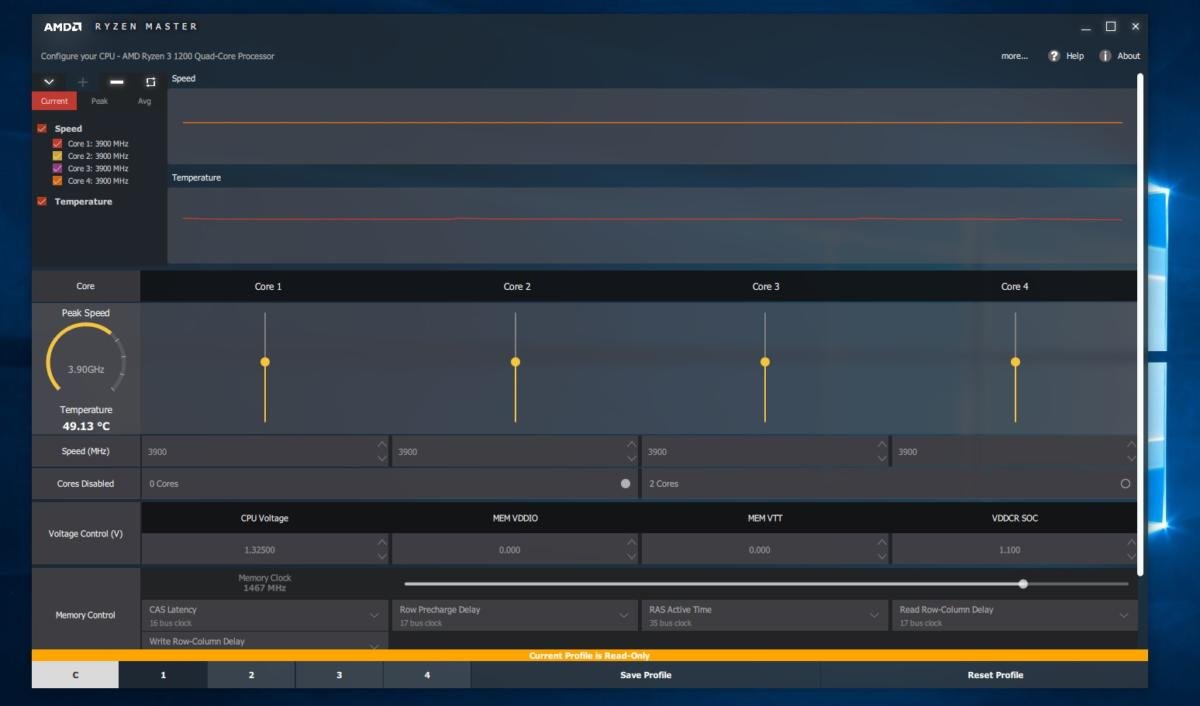This screenshot has height=706, width=1200.
Task: Click the Save Profile button
Action: [645, 675]
